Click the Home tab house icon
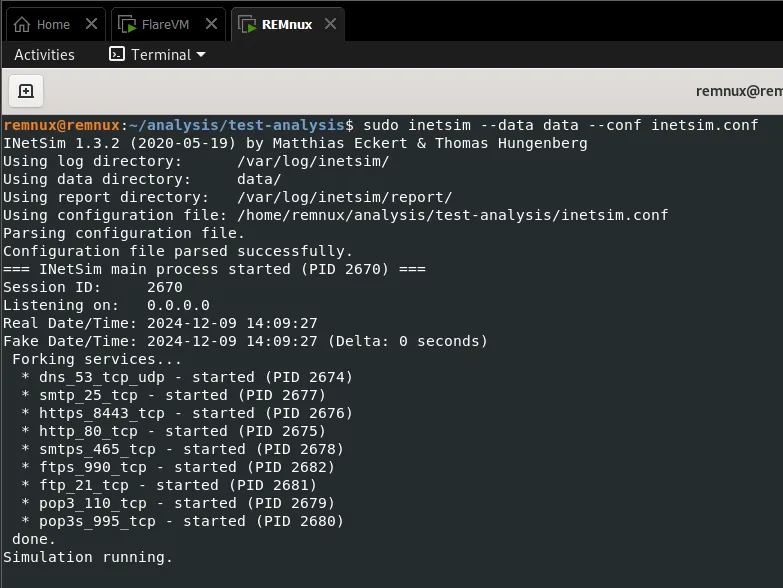The image size is (783, 588). tap(22, 24)
